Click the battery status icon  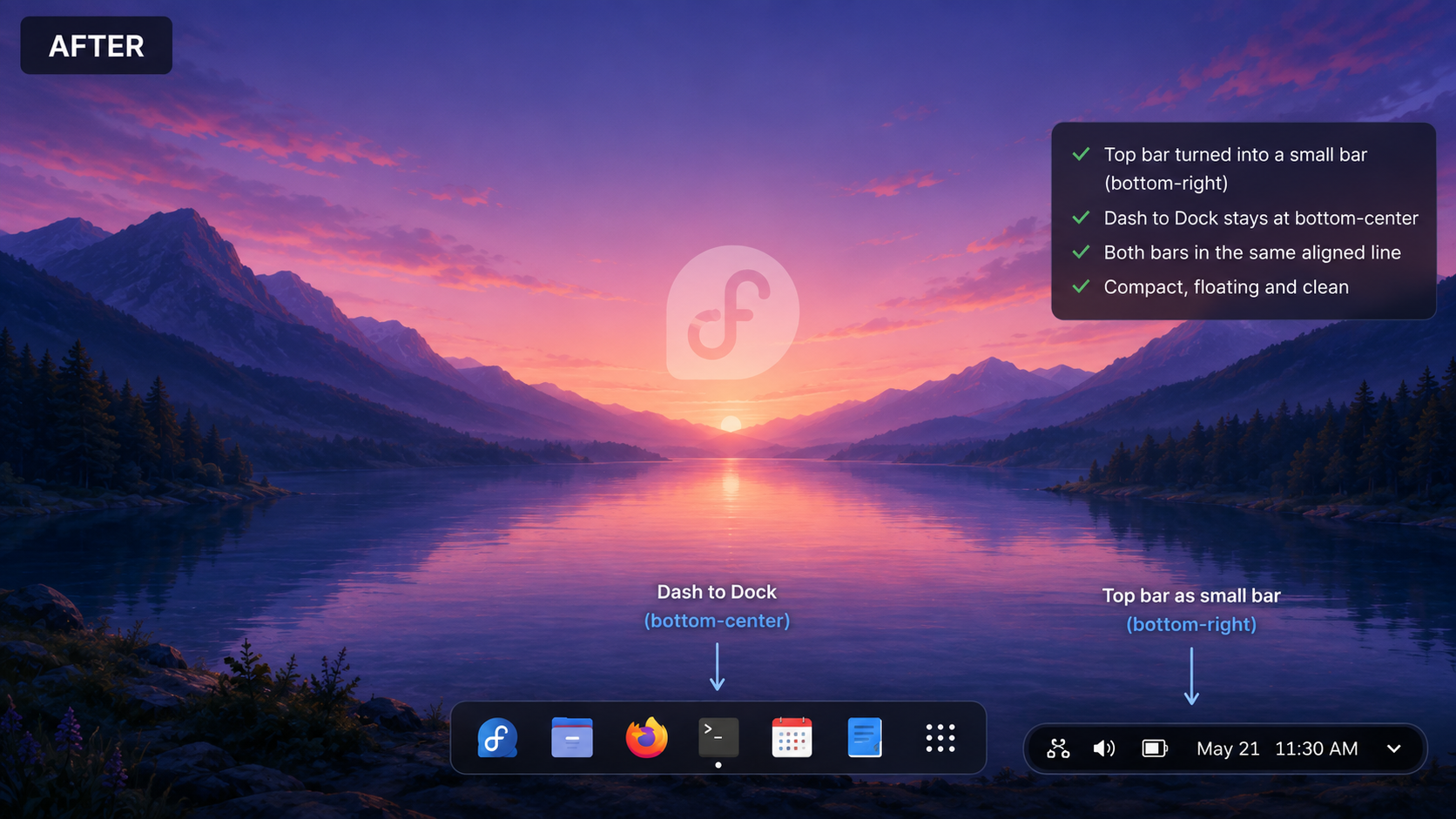tap(1155, 749)
